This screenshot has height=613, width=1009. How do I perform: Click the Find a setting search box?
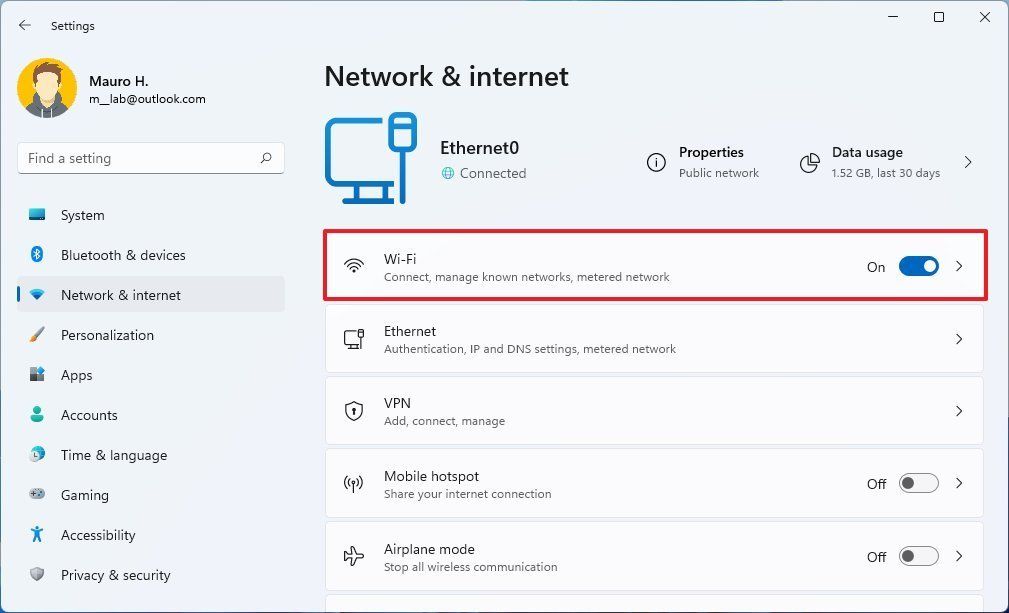coord(150,158)
